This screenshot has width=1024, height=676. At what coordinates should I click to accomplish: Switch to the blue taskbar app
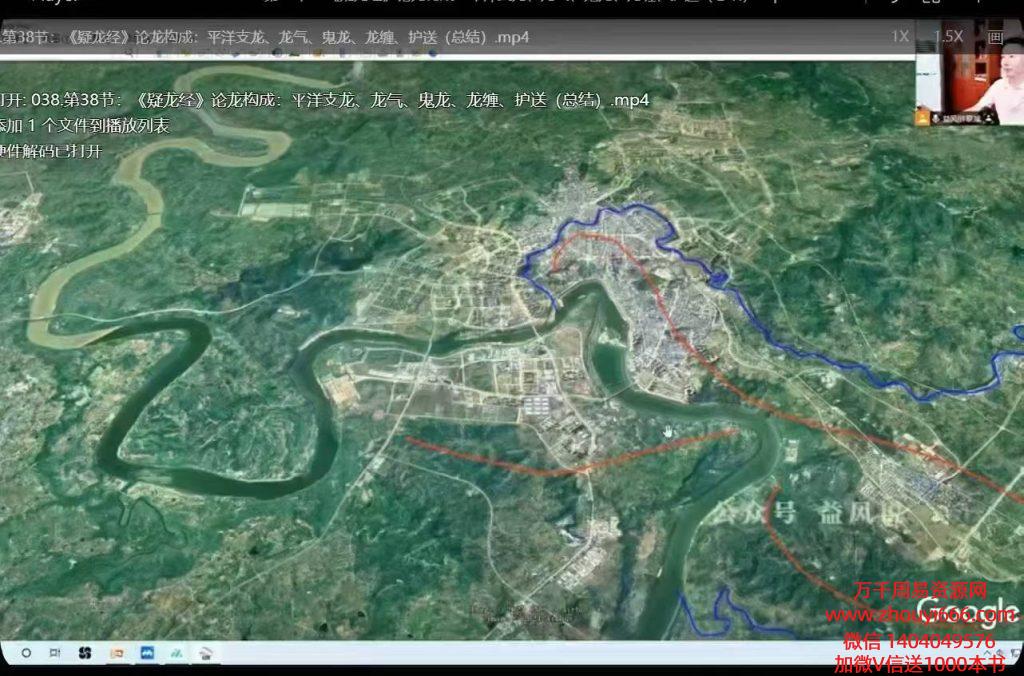[x=146, y=653]
